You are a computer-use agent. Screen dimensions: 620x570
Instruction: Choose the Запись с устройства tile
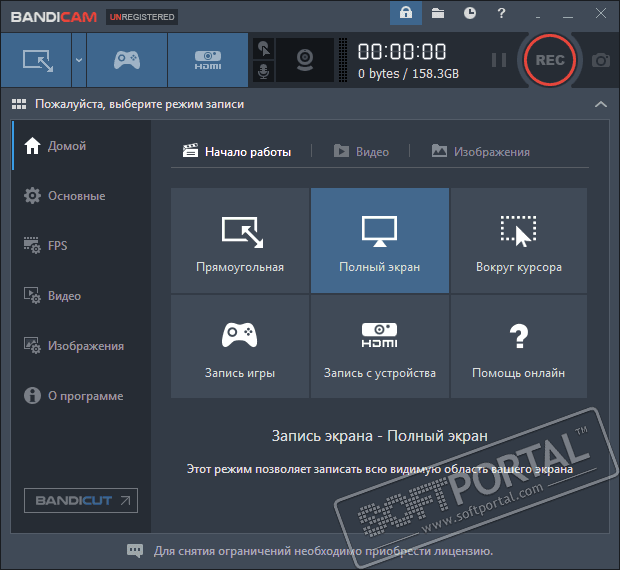(x=380, y=346)
